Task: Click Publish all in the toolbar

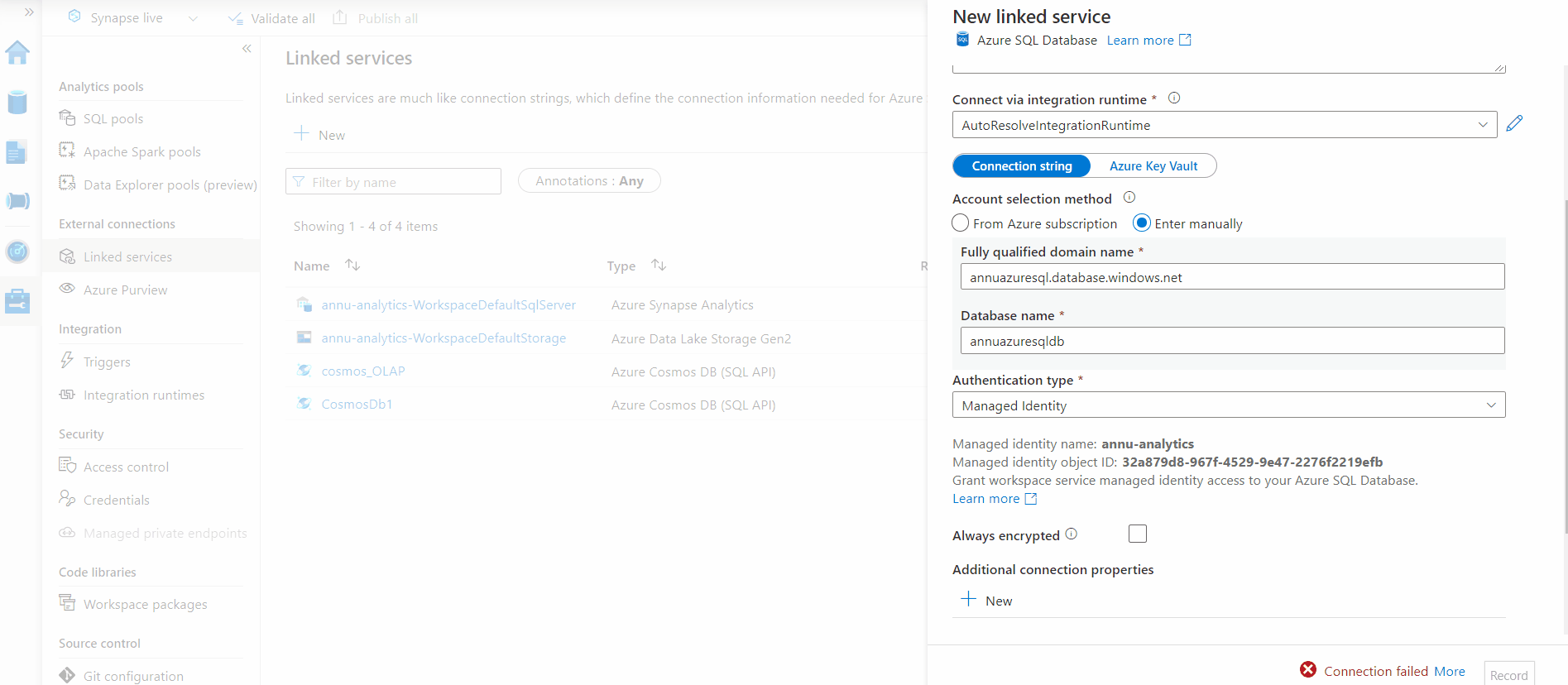Action: click(376, 18)
